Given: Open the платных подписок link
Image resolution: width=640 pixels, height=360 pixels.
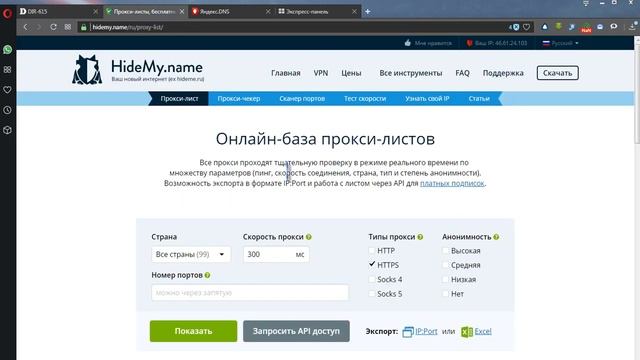Looking at the screenshot, I should [452, 183].
